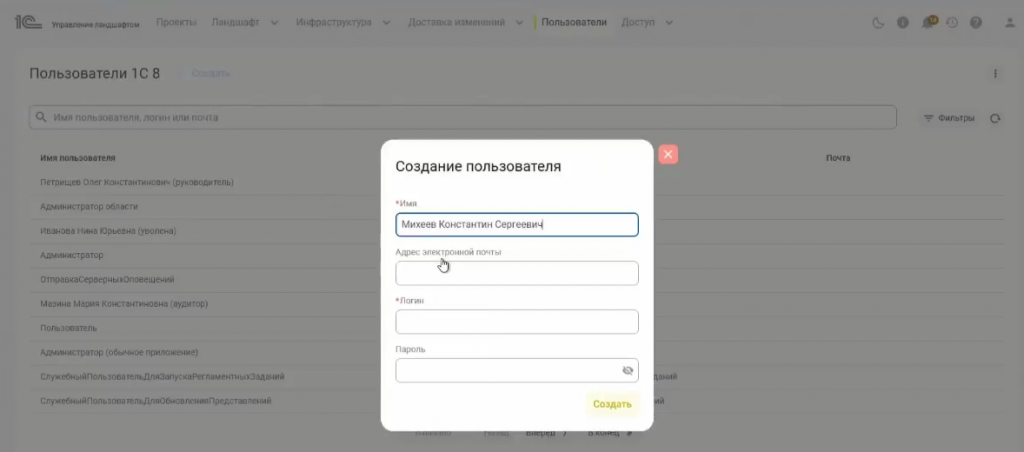Click the Логин input field
Viewport: 1024px width, 452px height.
click(517, 322)
